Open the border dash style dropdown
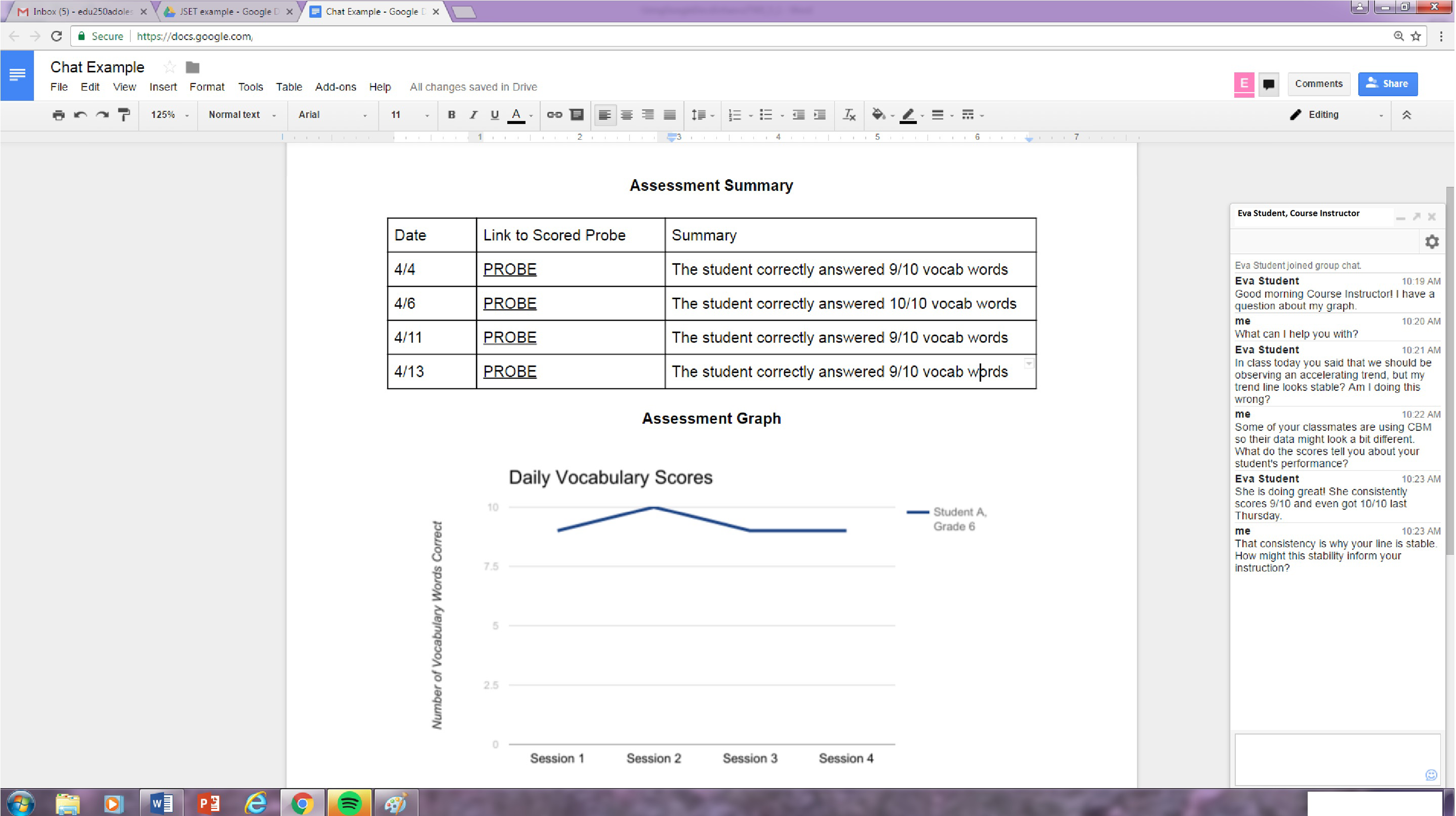 [x=972, y=115]
